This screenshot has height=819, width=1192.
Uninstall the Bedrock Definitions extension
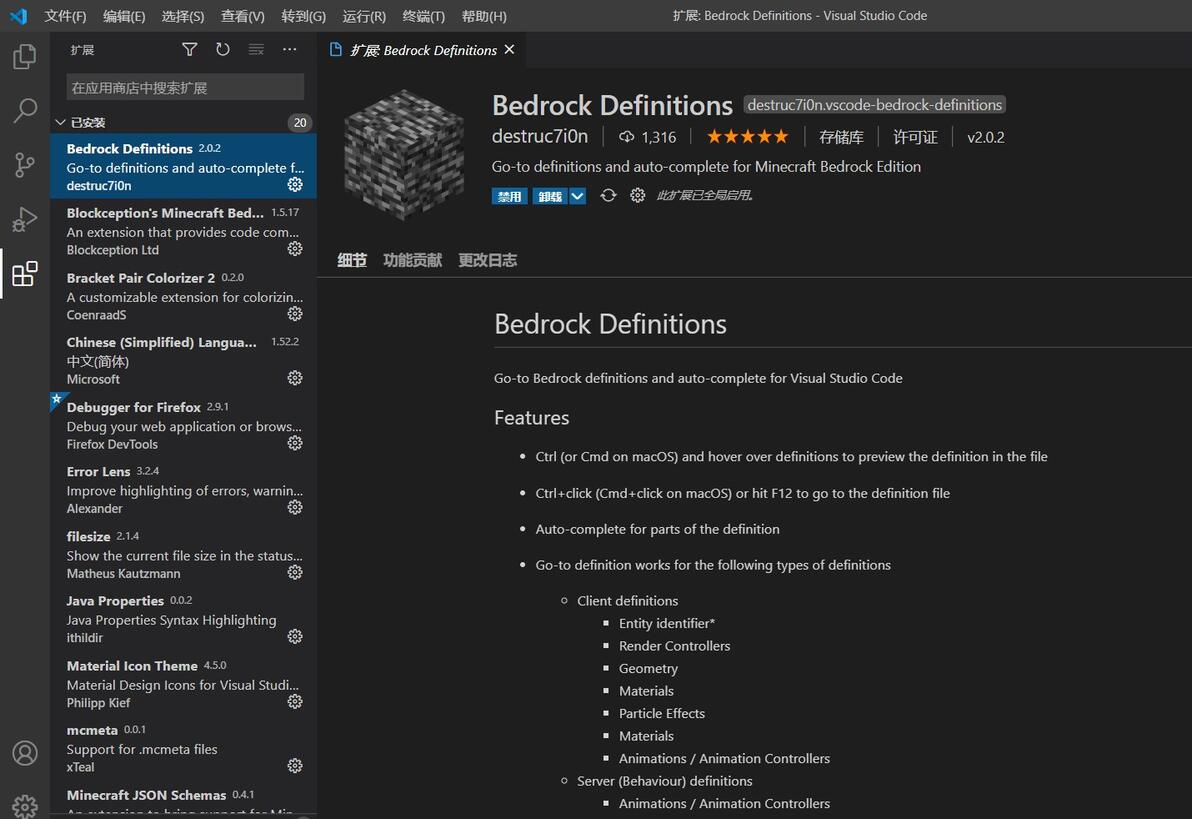point(550,196)
